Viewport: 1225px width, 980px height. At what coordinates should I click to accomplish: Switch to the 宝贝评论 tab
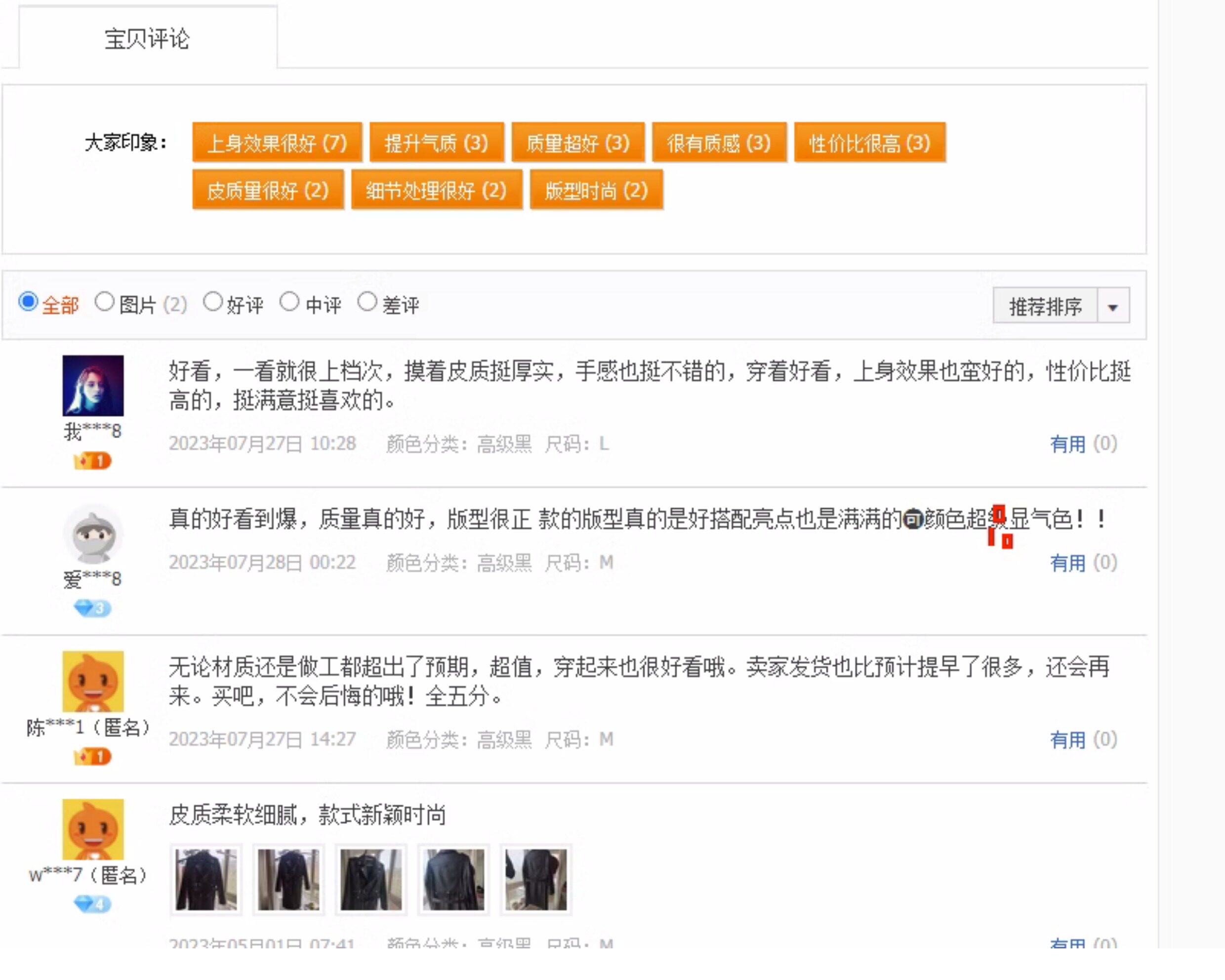click(x=147, y=39)
